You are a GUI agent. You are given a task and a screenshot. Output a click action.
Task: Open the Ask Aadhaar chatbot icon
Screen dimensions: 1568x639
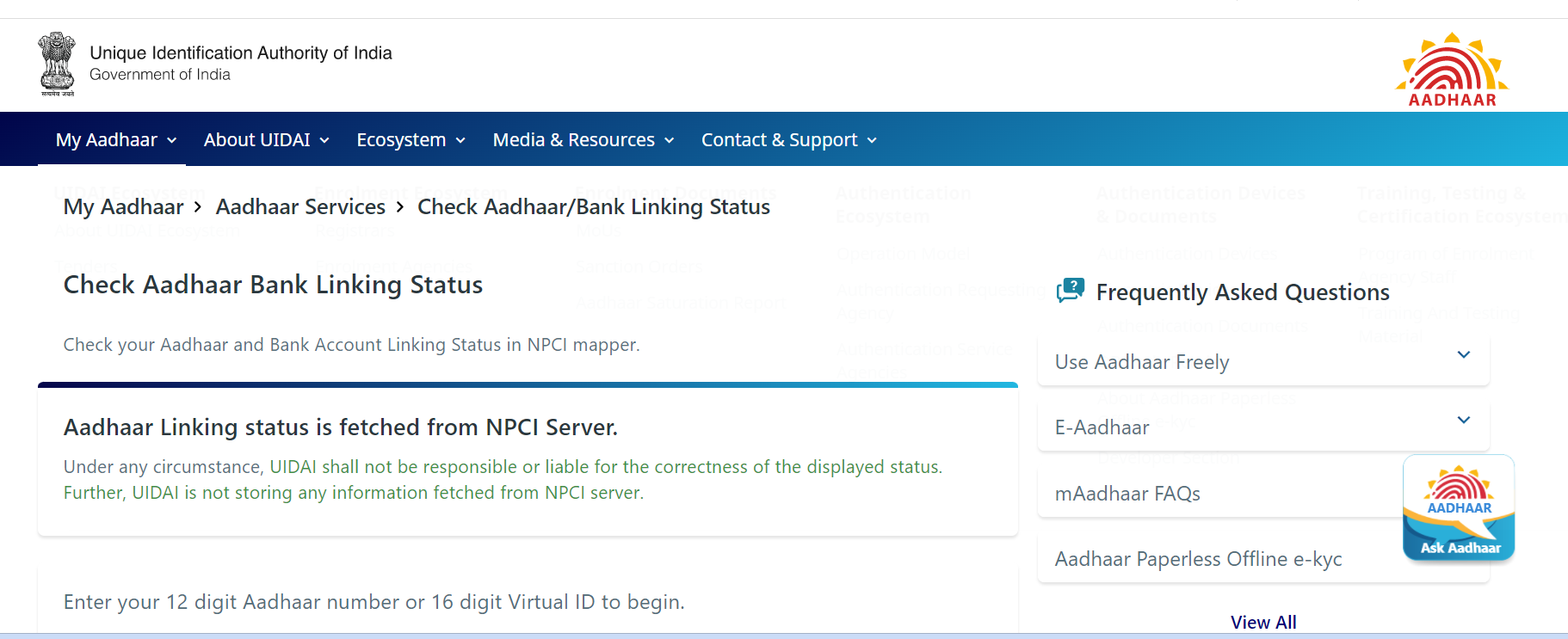pos(1459,508)
